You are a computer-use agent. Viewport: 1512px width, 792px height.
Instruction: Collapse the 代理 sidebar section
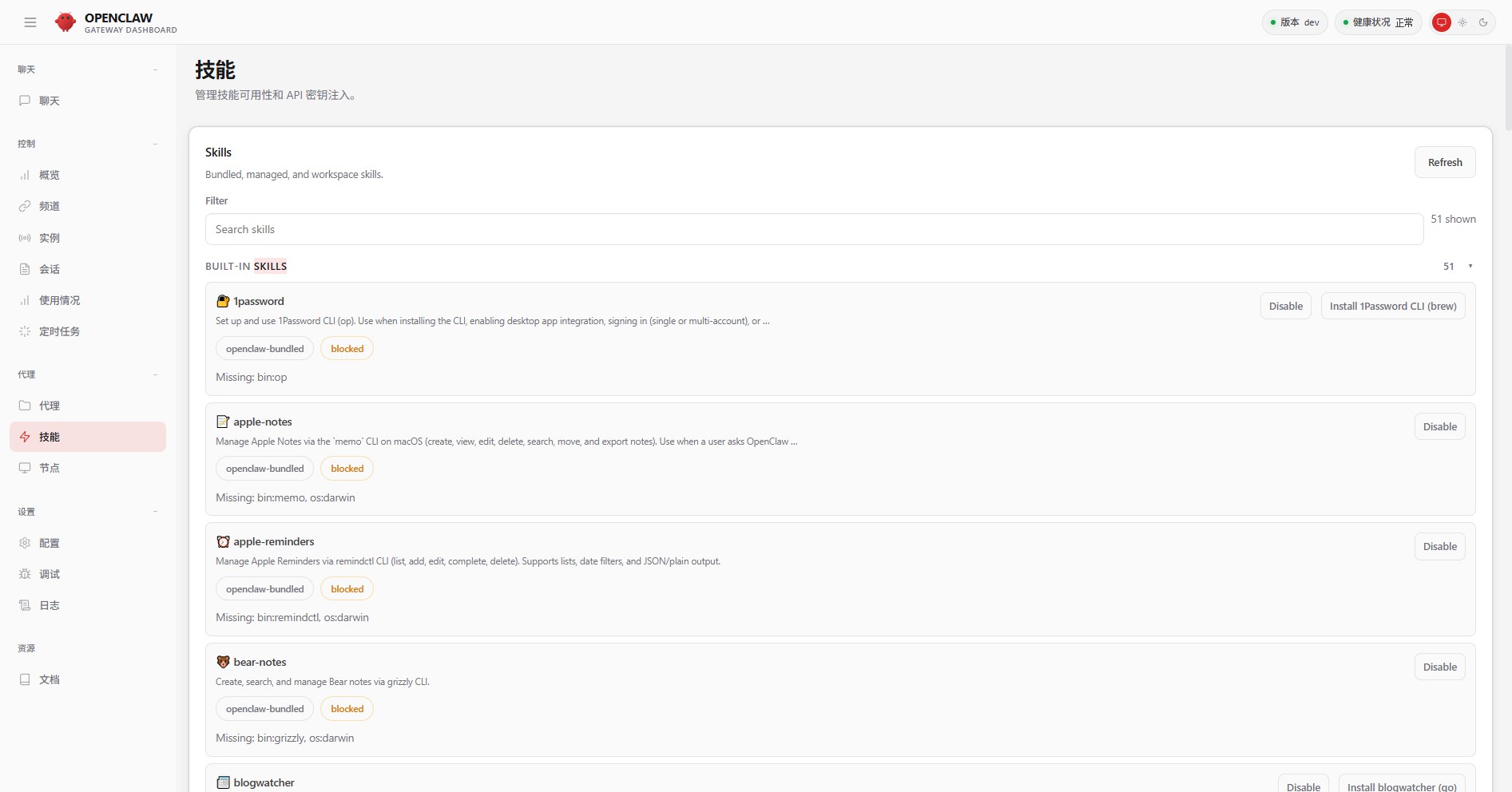coord(155,374)
